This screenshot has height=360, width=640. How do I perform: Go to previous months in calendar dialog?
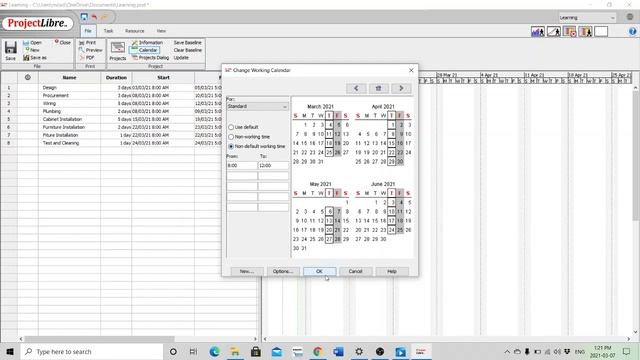[356, 88]
